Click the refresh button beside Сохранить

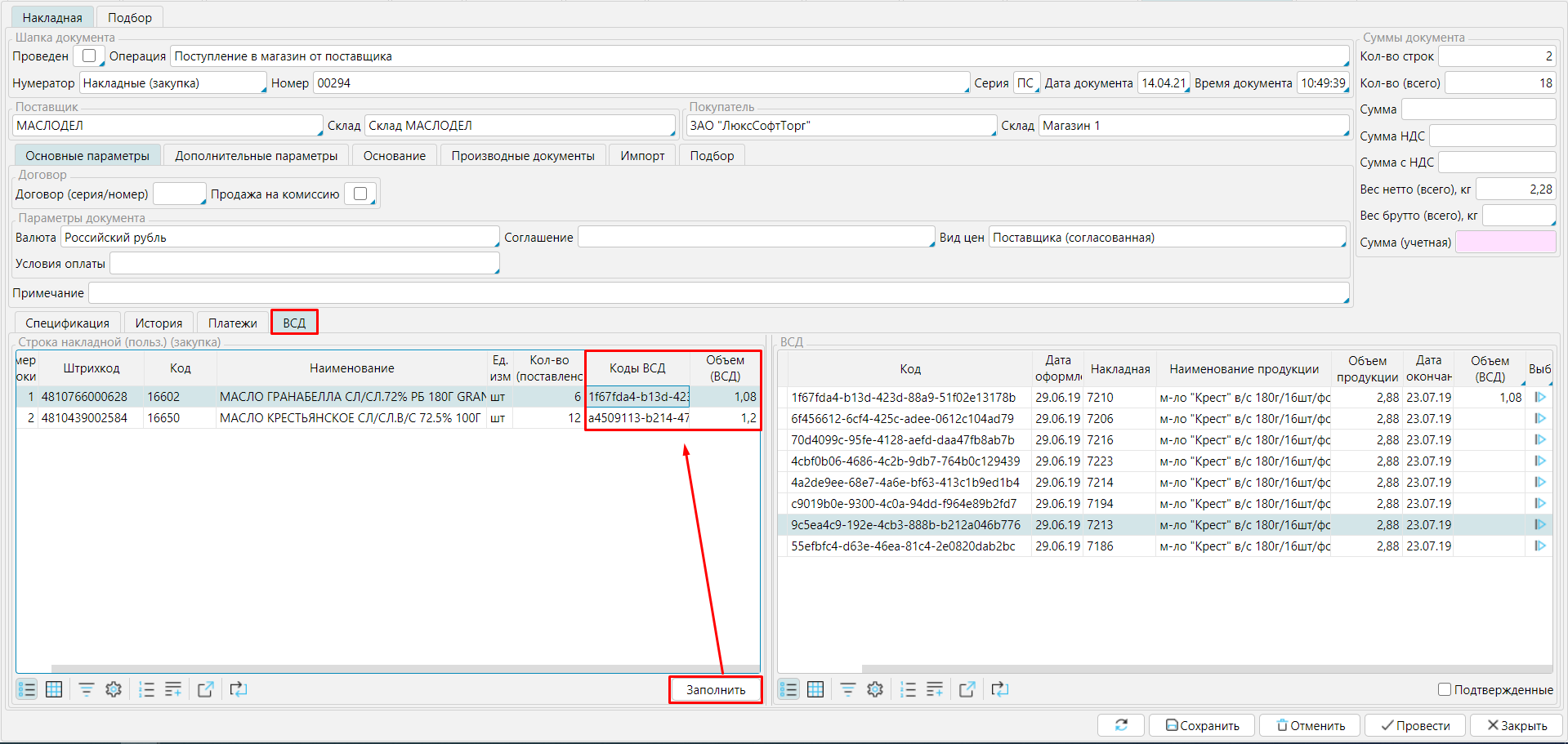coord(1121,725)
